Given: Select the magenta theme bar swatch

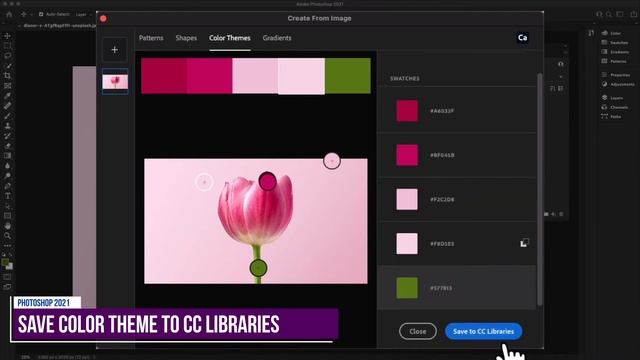Looking at the screenshot, I should 209,76.
